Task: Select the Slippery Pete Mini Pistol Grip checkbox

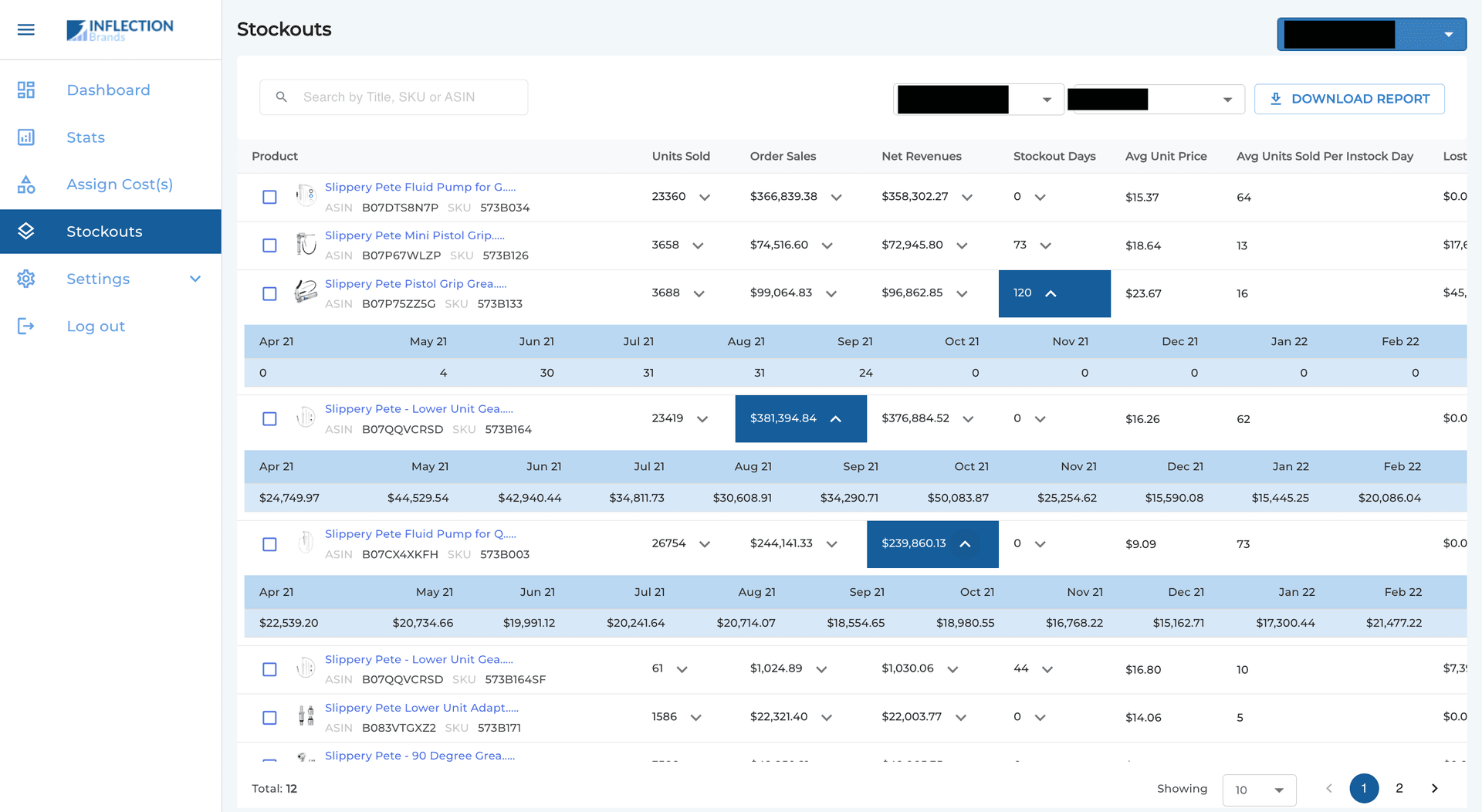Action: pos(269,245)
